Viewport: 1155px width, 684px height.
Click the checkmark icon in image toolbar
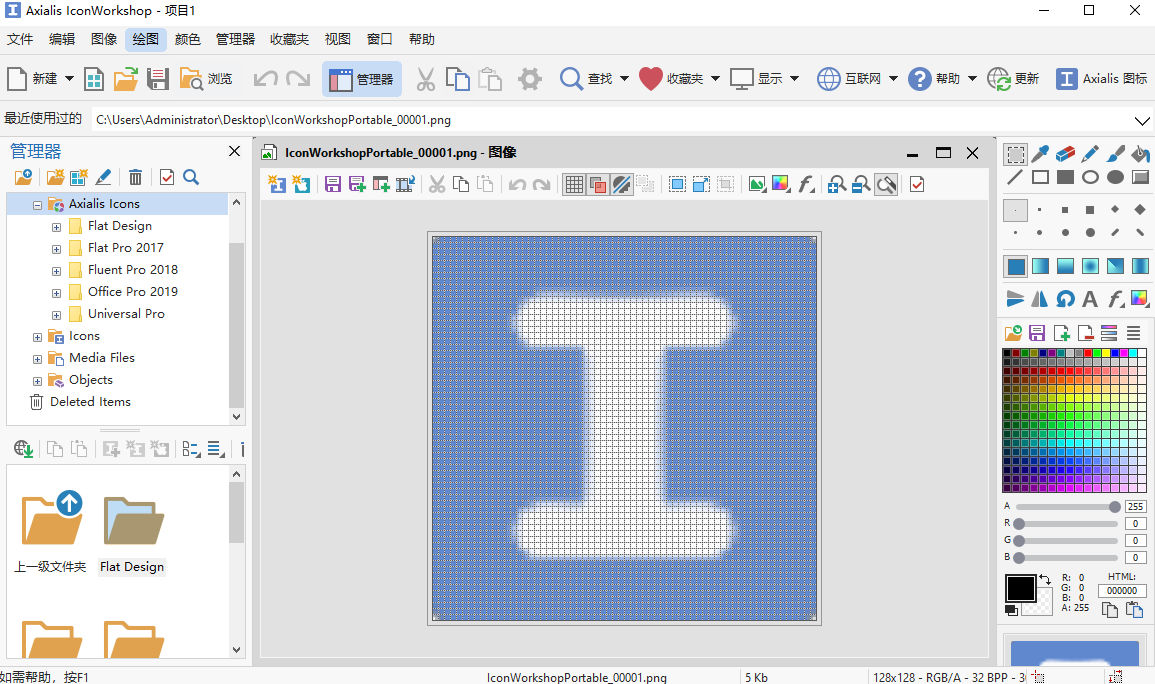pos(917,184)
